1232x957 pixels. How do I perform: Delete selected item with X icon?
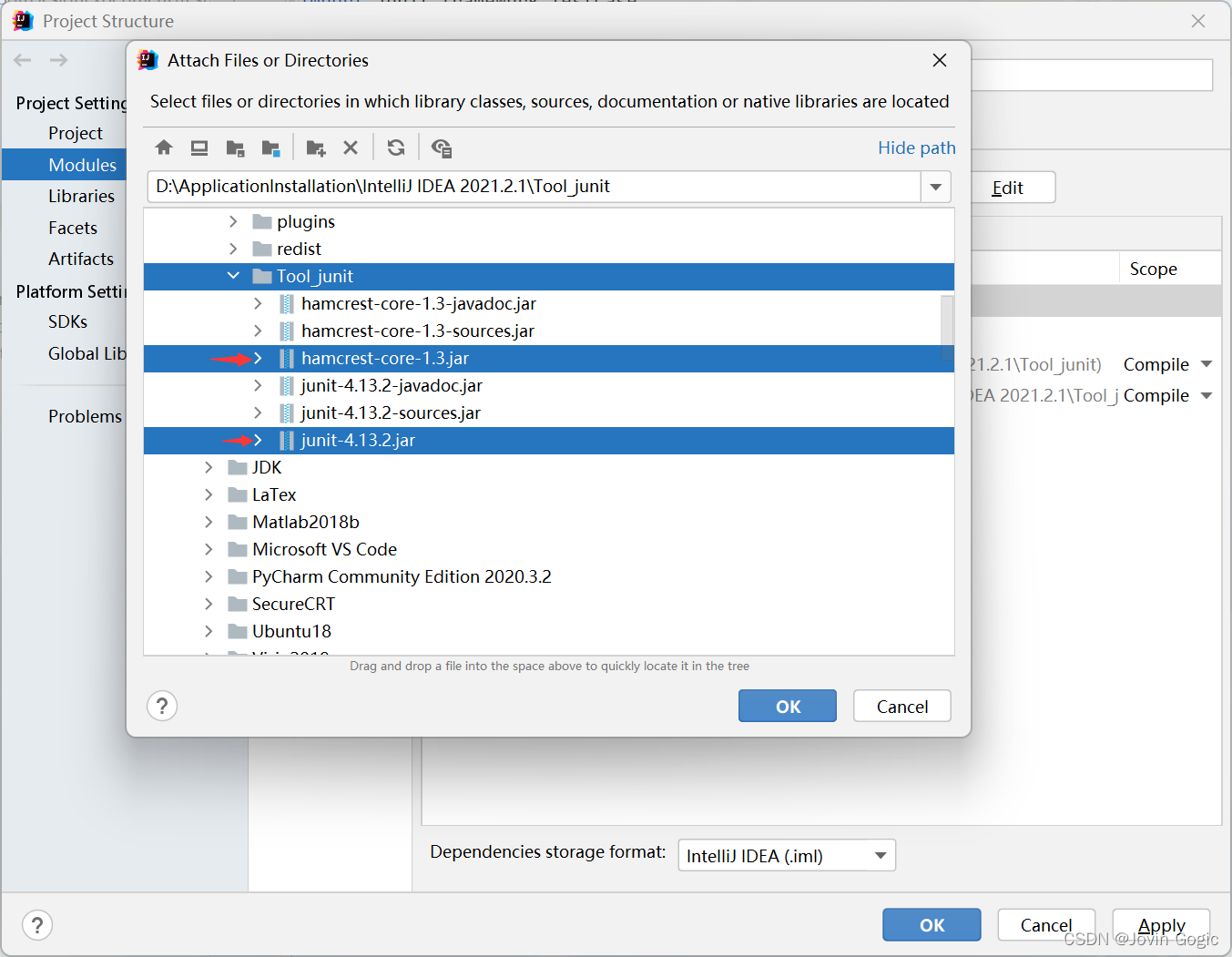[351, 148]
